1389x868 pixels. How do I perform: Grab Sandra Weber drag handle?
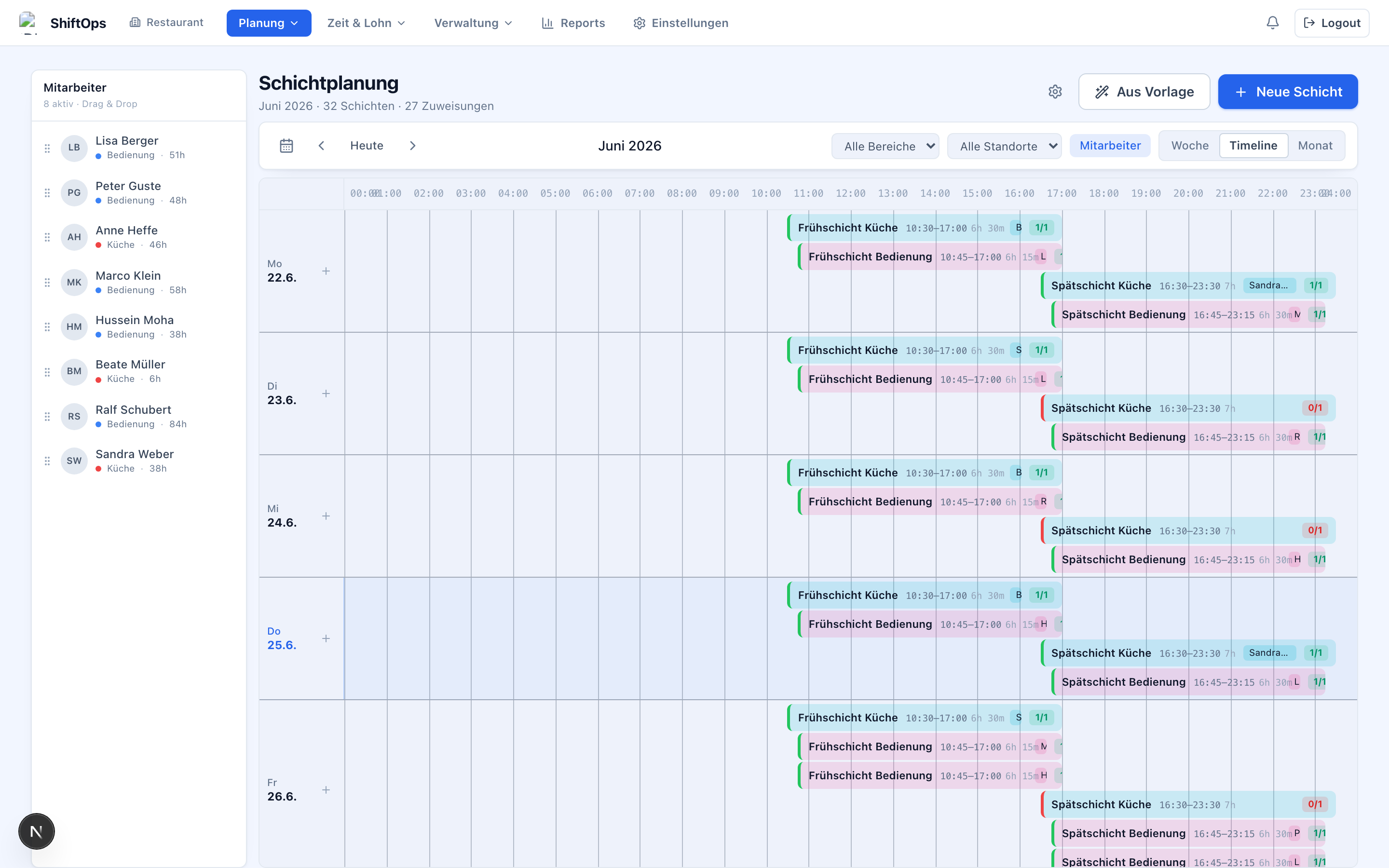click(47, 461)
